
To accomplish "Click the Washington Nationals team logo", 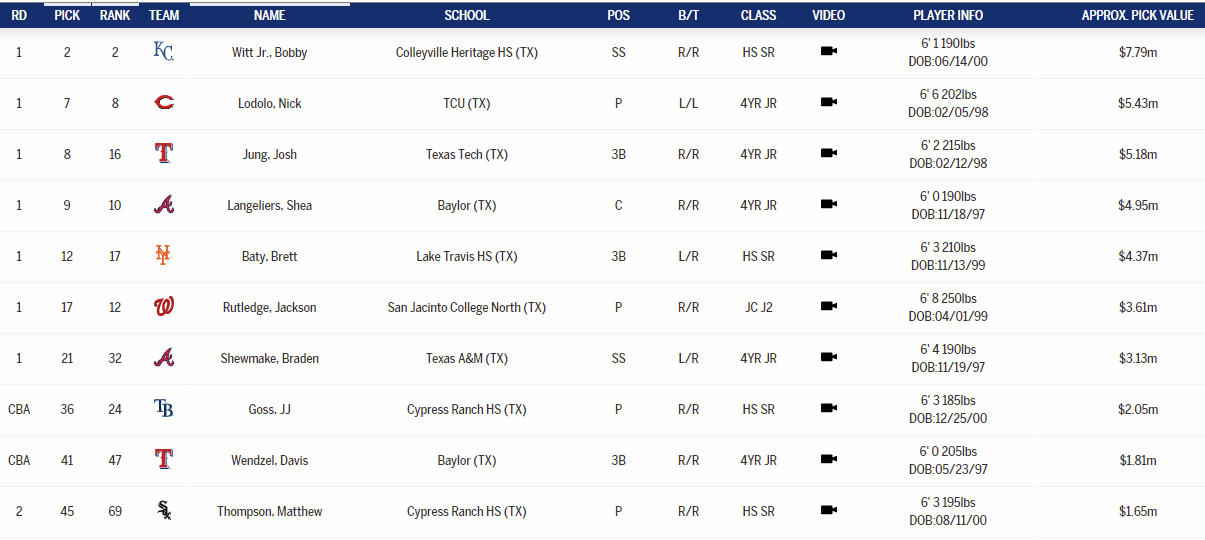I will point(164,307).
